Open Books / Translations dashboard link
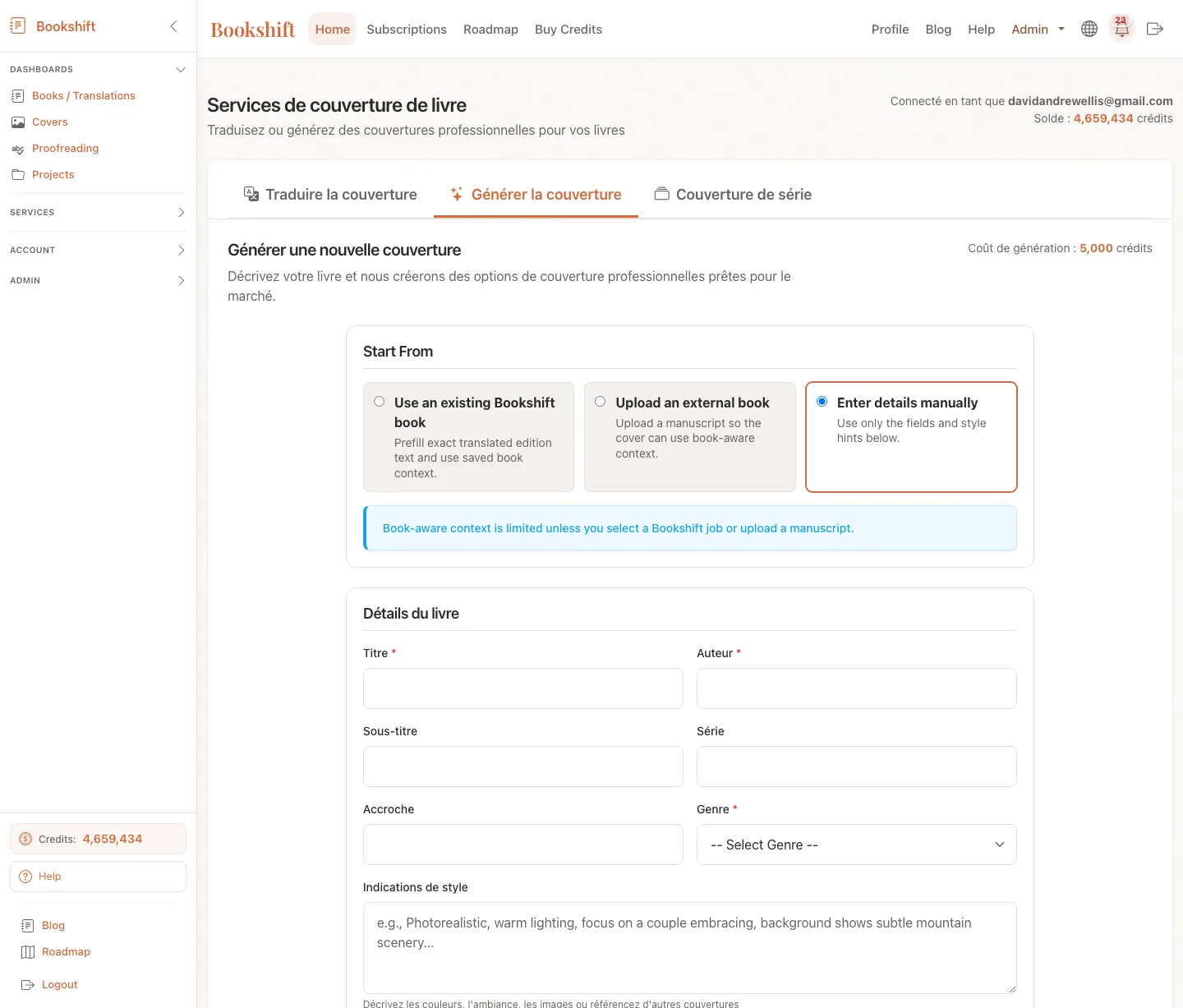 [x=84, y=96]
